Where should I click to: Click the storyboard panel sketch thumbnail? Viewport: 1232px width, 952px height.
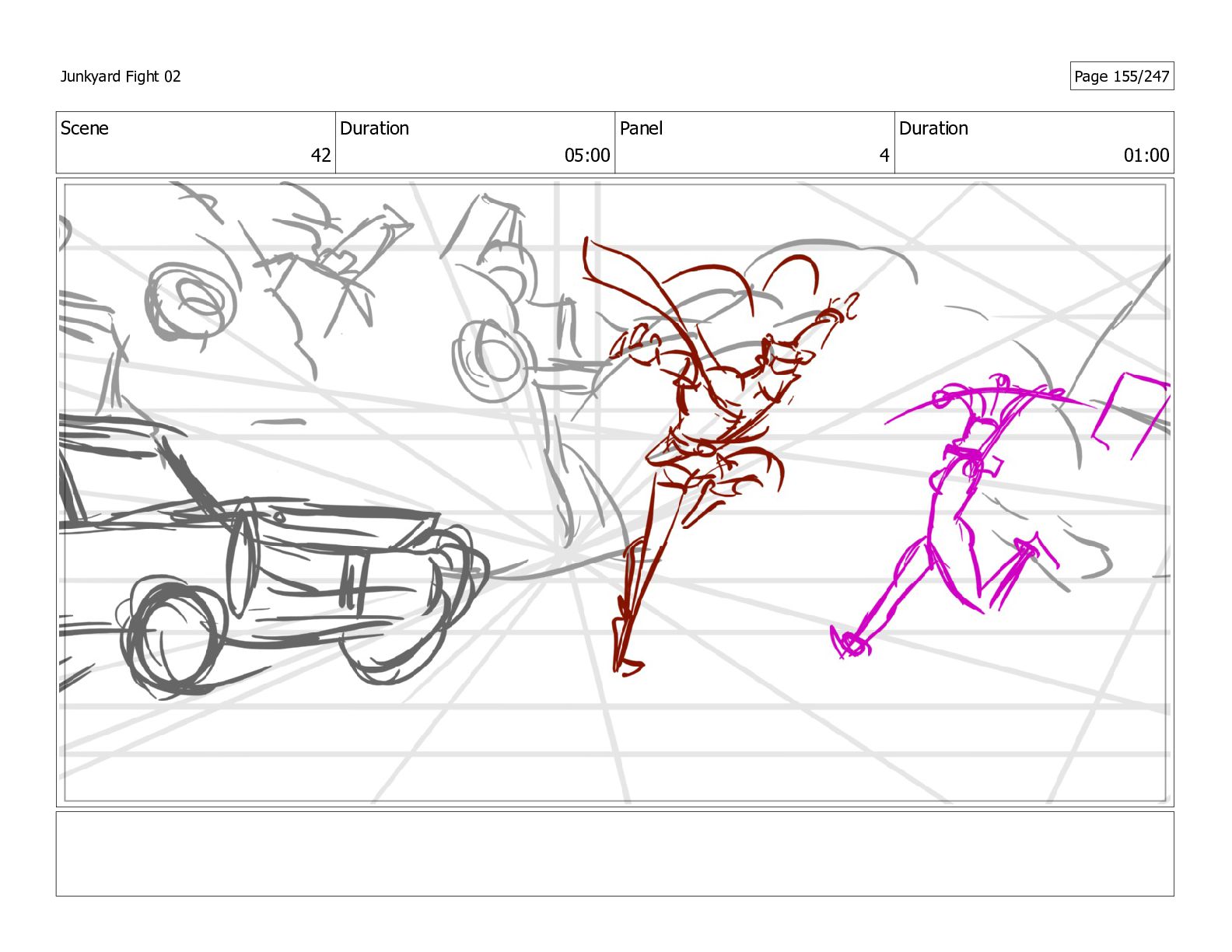click(614, 492)
